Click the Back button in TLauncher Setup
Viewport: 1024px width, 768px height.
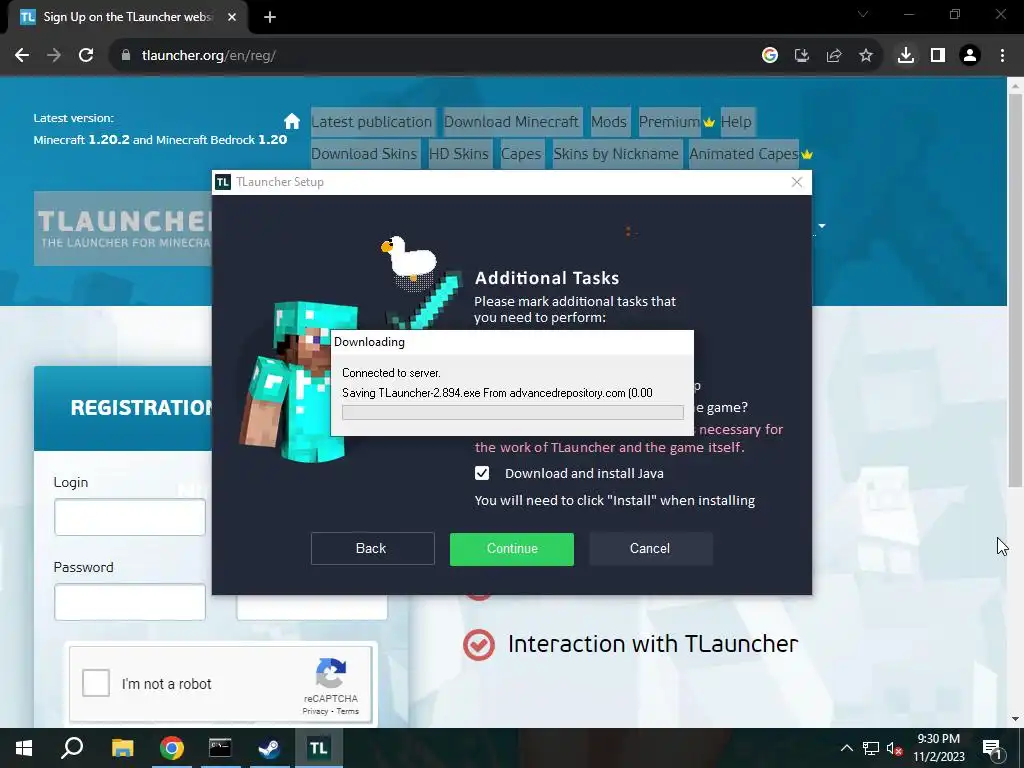tap(372, 548)
